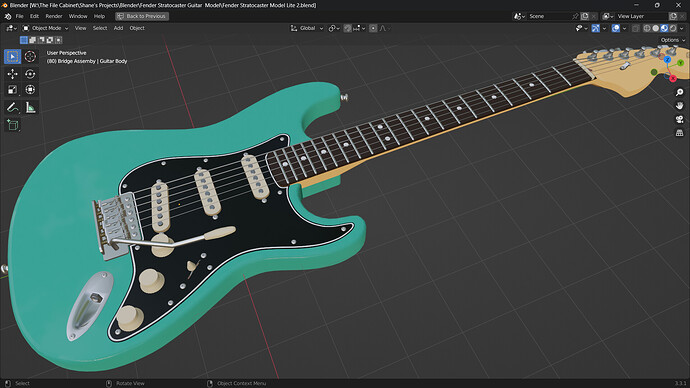
Task: Select the 3D Cursor tool
Action: (30, 56)
